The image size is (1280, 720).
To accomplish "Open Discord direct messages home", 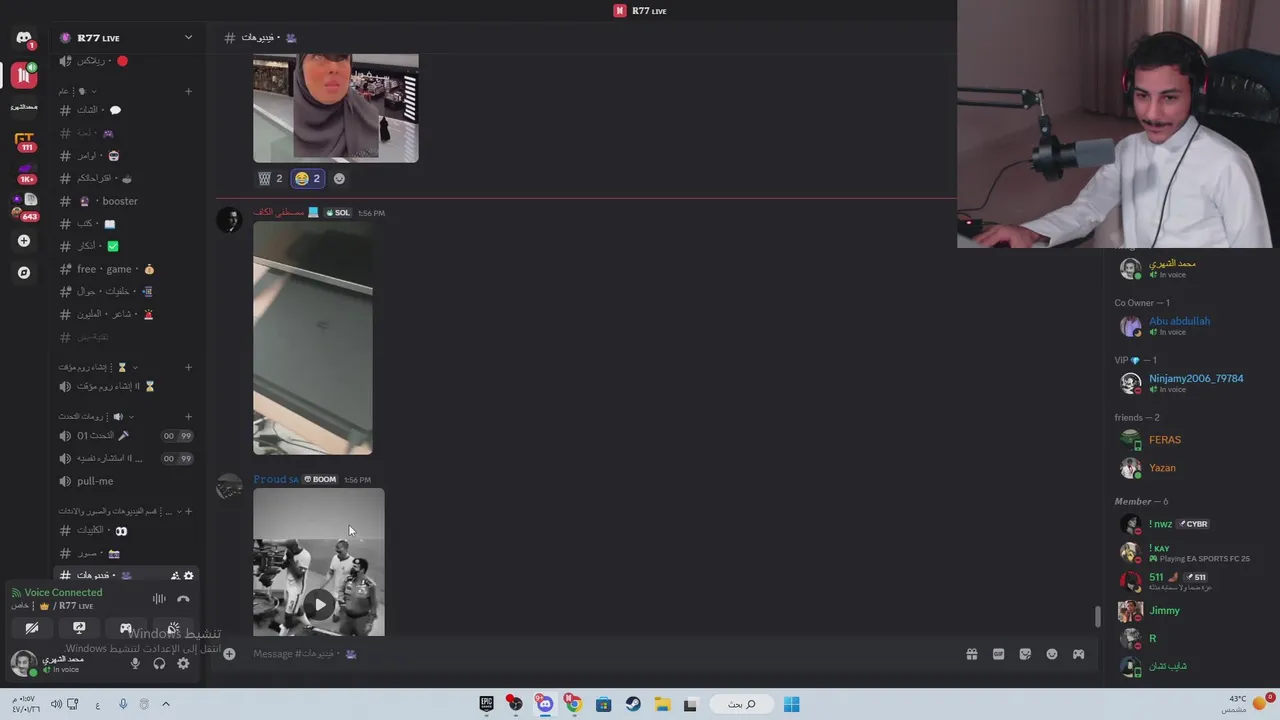I will pyautogui.click(x=24, y=39).
